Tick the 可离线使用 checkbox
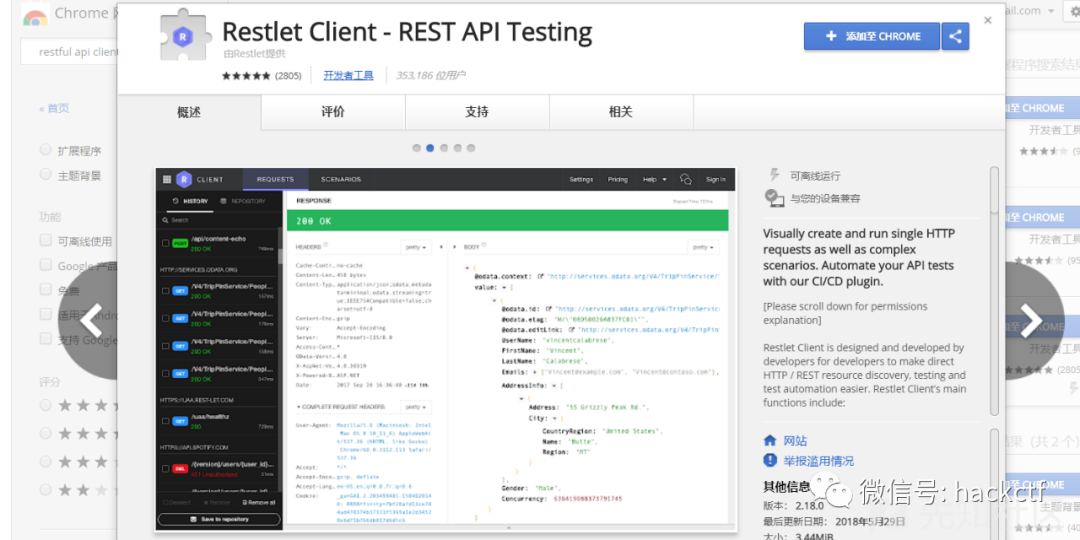Viewport: 1080px width, 540px height. click(x=45, y=240)
